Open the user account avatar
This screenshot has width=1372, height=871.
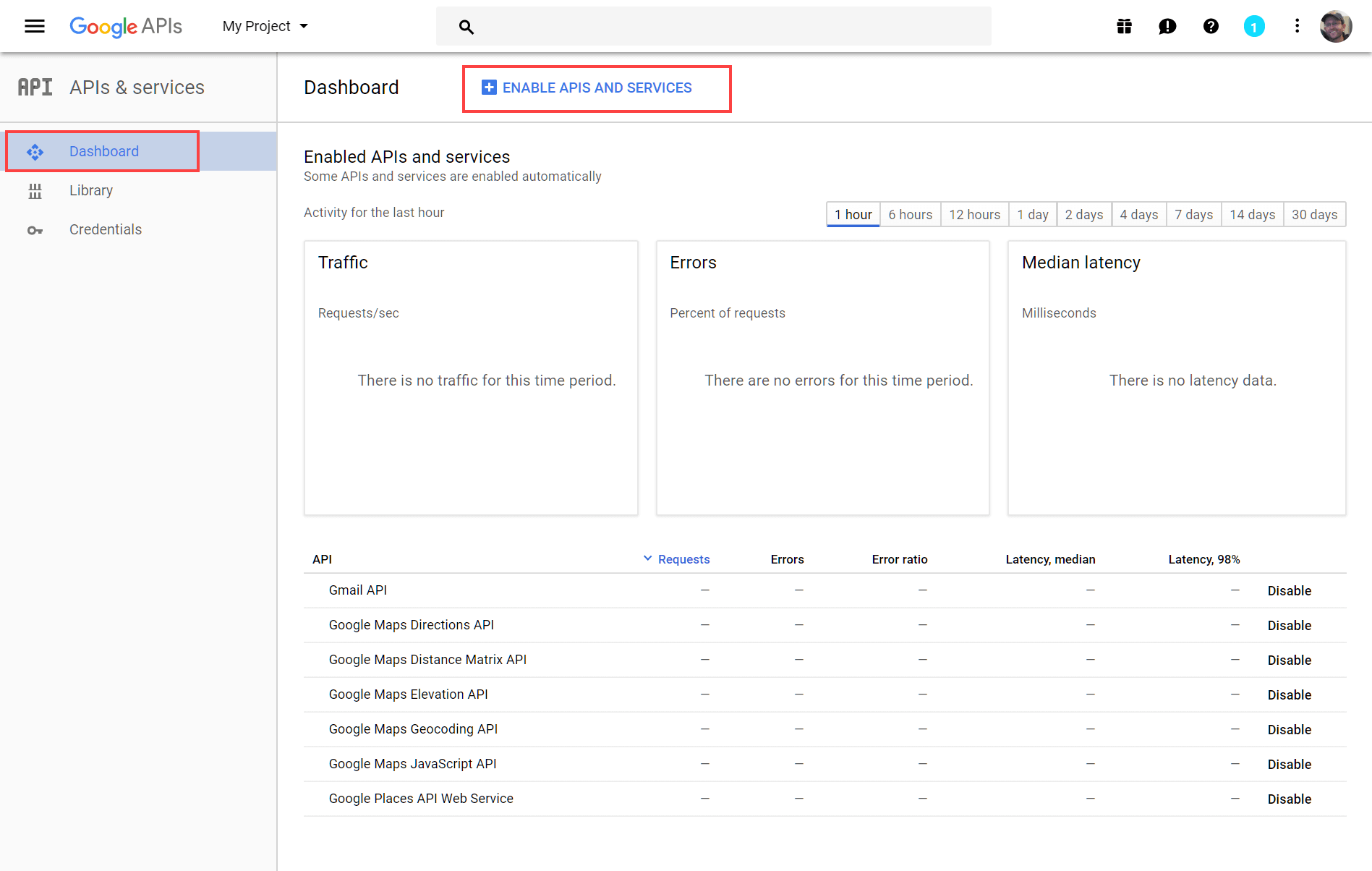1335,27
